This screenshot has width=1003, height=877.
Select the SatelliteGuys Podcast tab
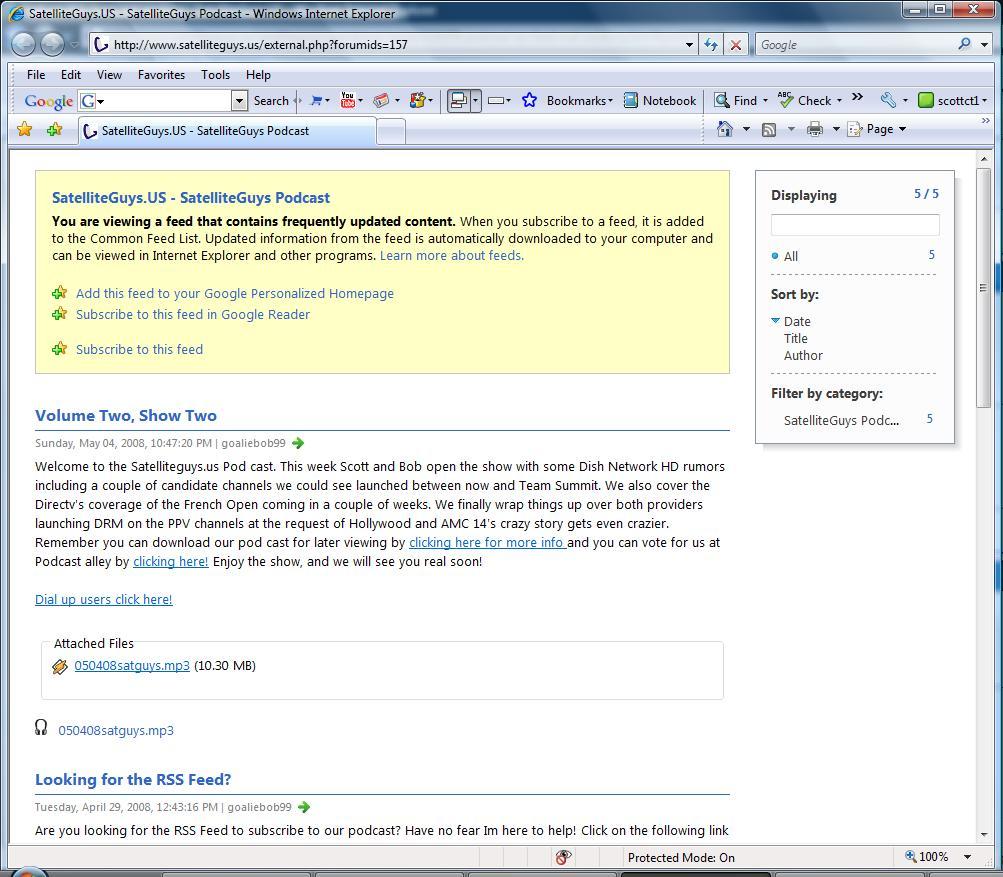point(227,131)
